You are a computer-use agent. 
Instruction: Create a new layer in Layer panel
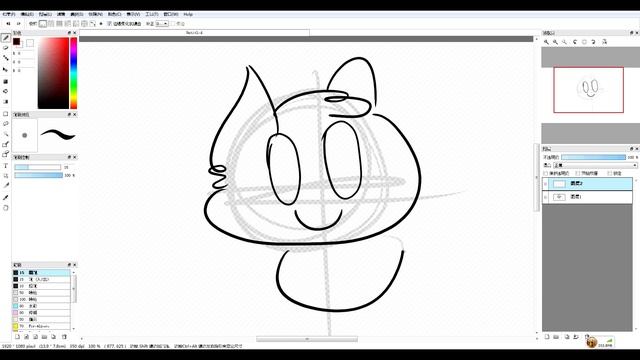pyautogui.click(x=547, y=337)
